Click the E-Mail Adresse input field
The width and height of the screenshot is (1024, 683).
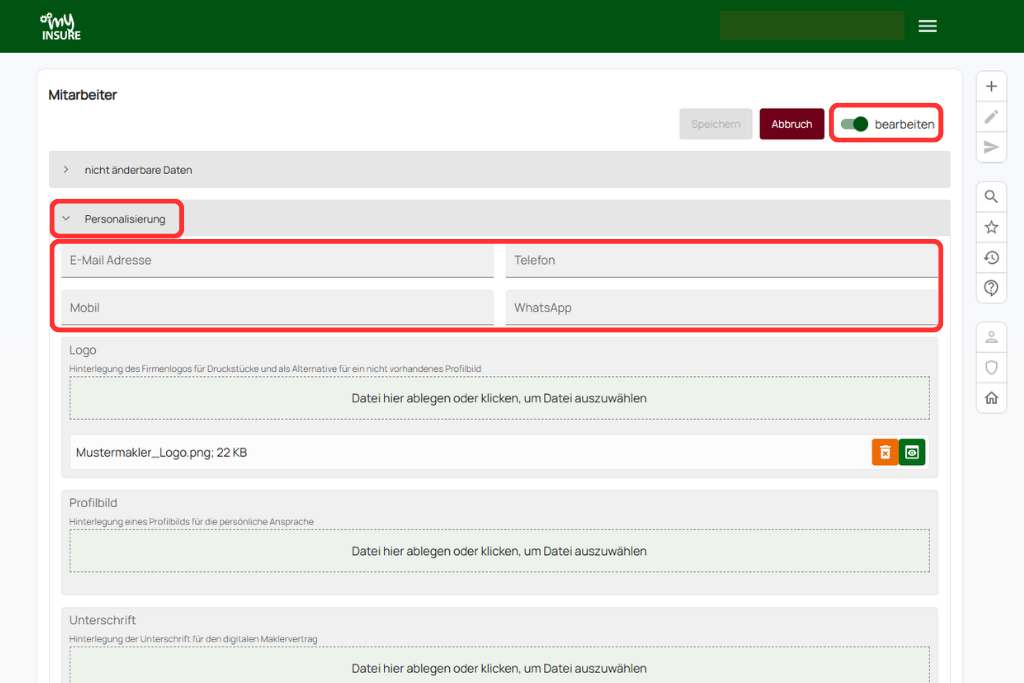pyautogui.click(x=278, y=261)
